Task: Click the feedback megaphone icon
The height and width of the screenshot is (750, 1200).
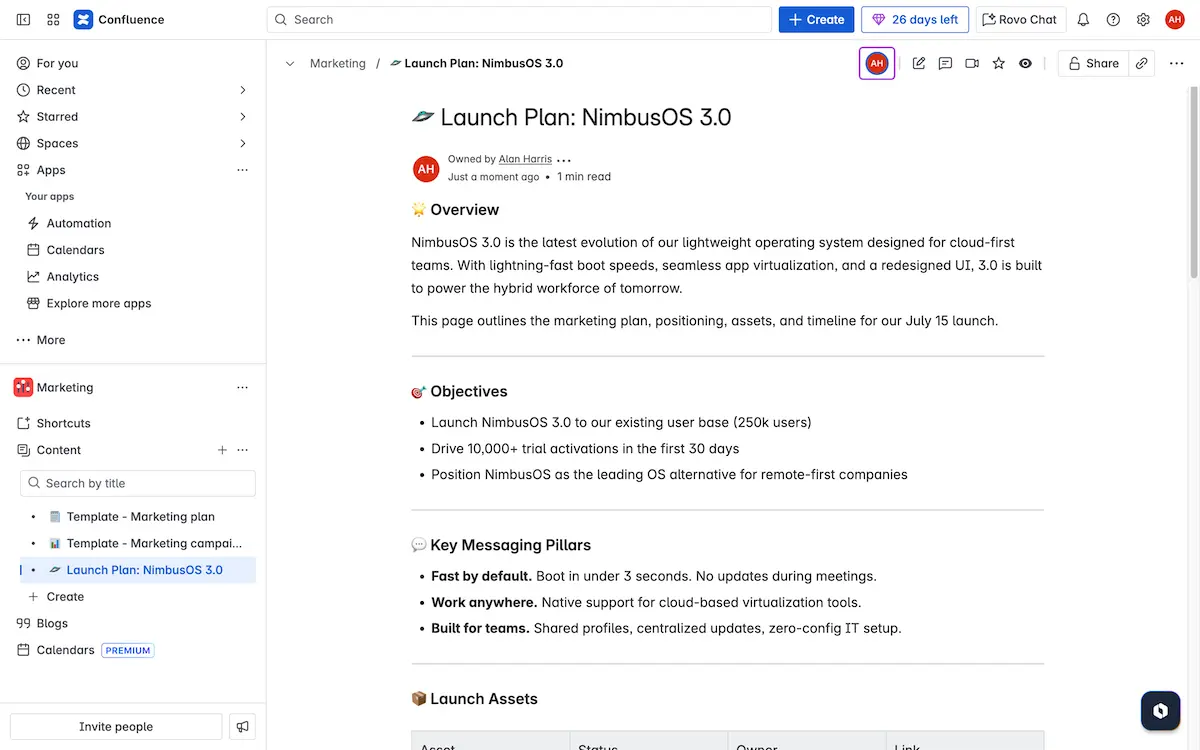Action: (241, 727)
